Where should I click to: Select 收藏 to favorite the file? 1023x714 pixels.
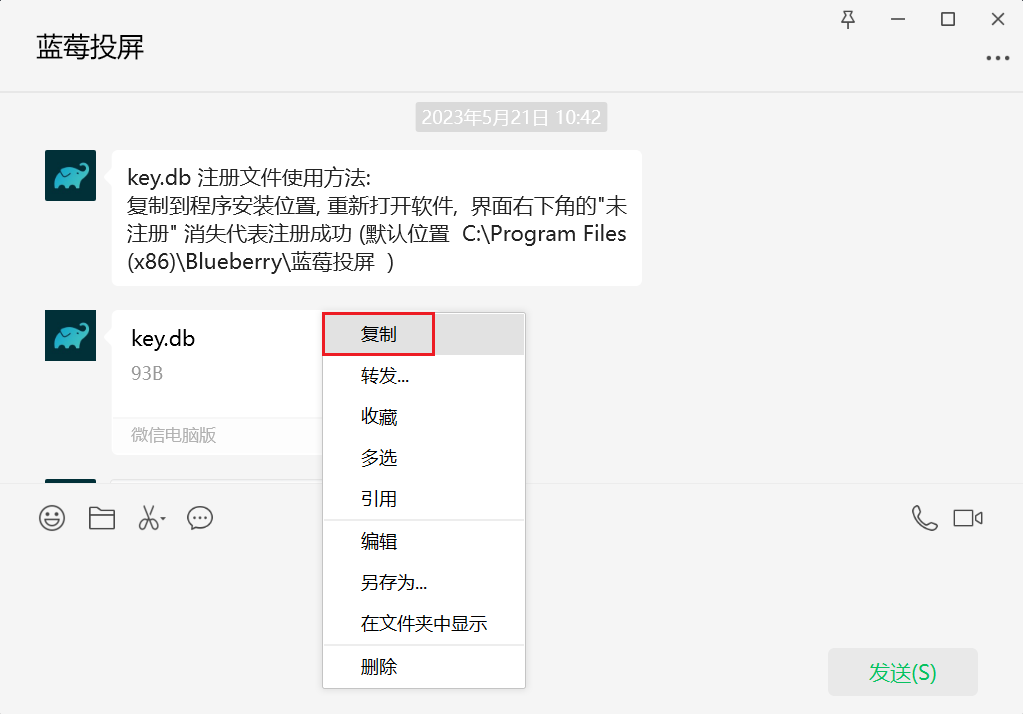(x=379, y=417)
